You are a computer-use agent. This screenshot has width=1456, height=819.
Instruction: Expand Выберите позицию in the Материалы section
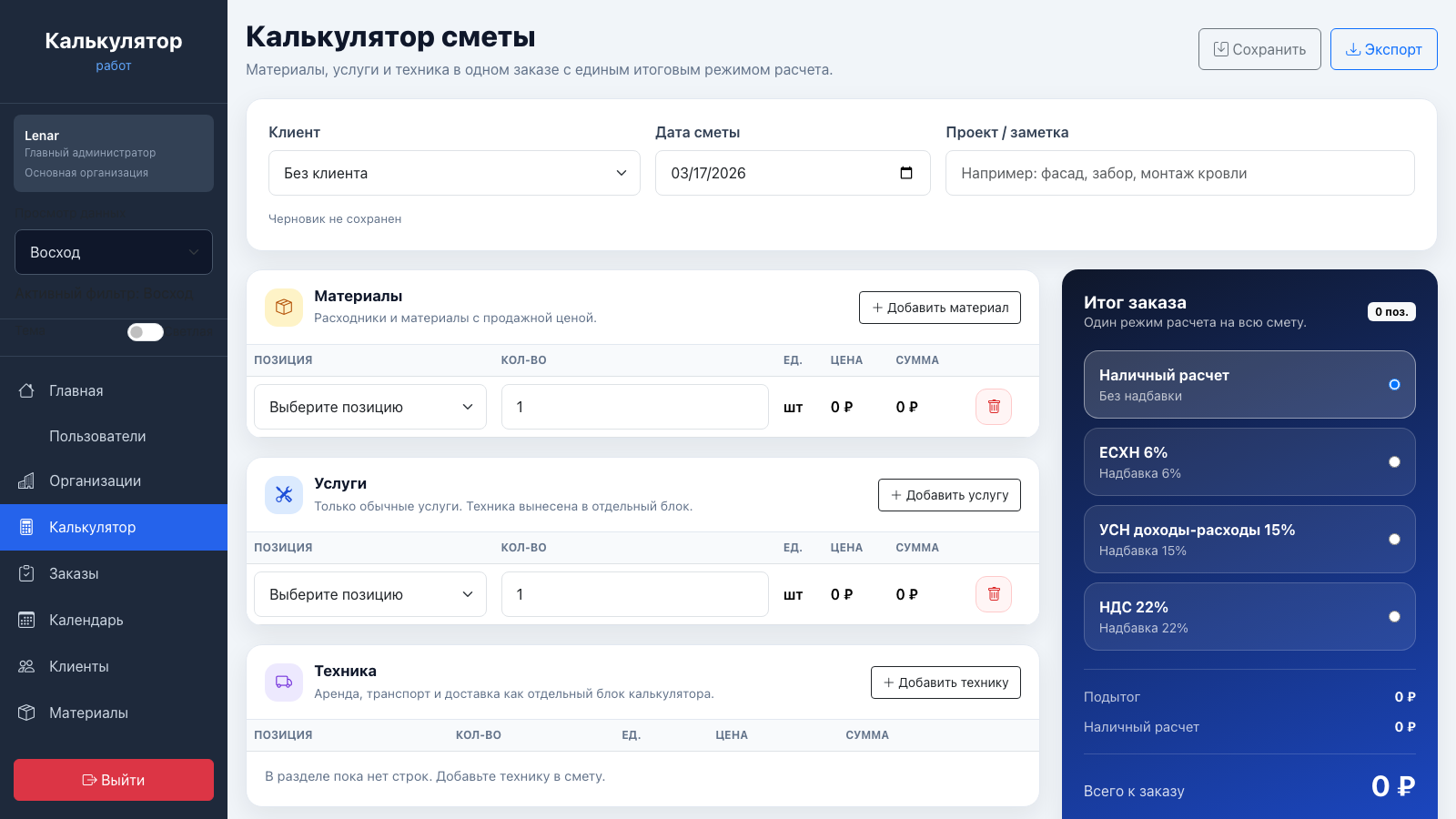coord(369,406)
